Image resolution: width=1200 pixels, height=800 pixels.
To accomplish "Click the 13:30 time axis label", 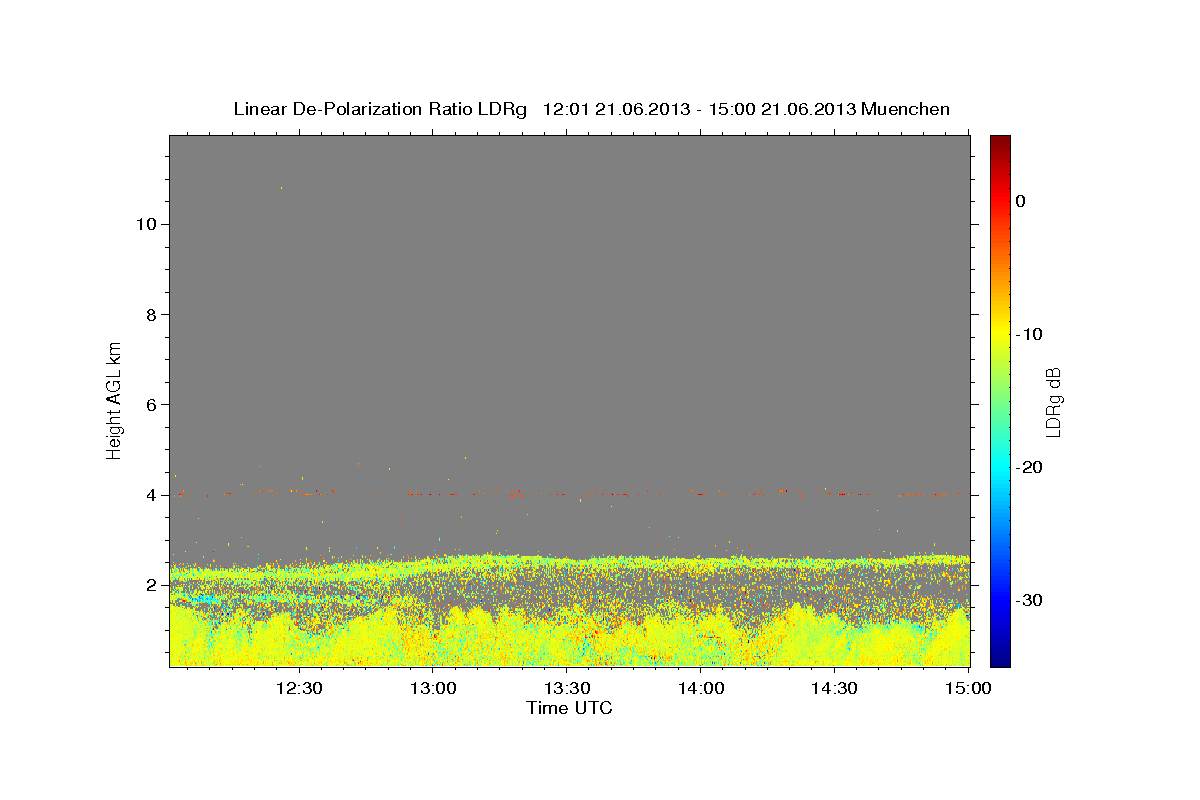I will [566, 688].
